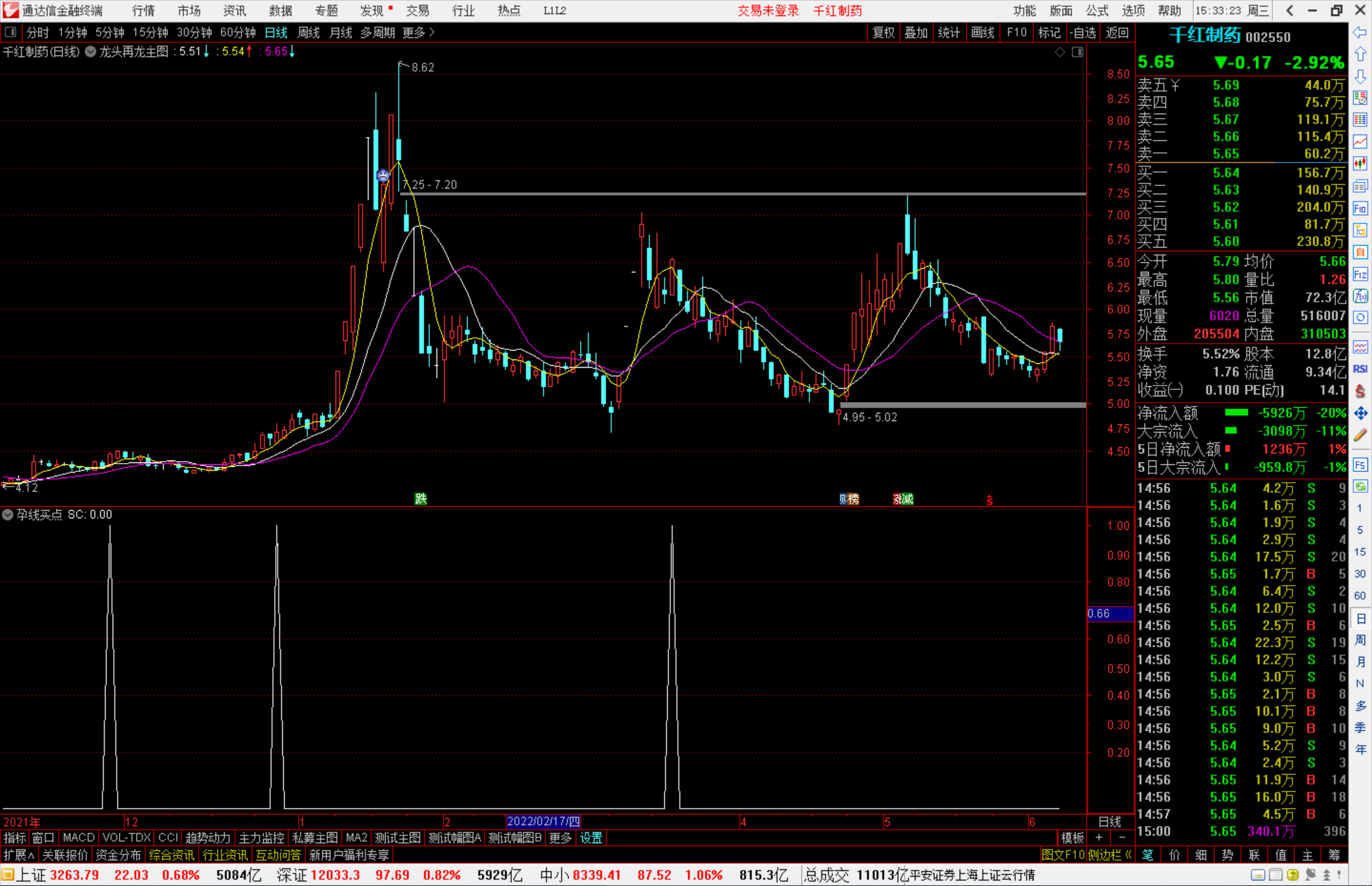Select the 15 minute period in sidebar
This screenshot has height=886, width=1372.
pyautogui.click(x=1360, y=552)
